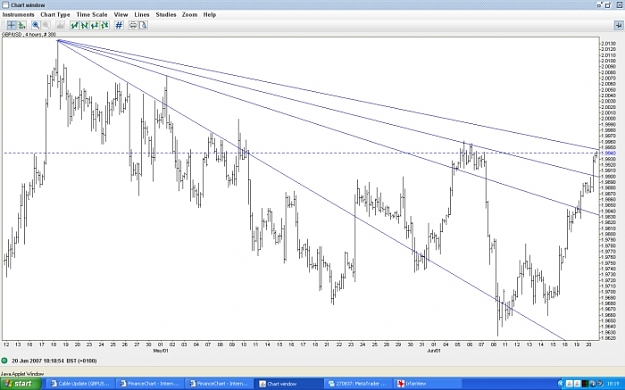This screenshot has height=390, width=625.
Task: Click the Chart window title bar icon
Action: (6, 5)
